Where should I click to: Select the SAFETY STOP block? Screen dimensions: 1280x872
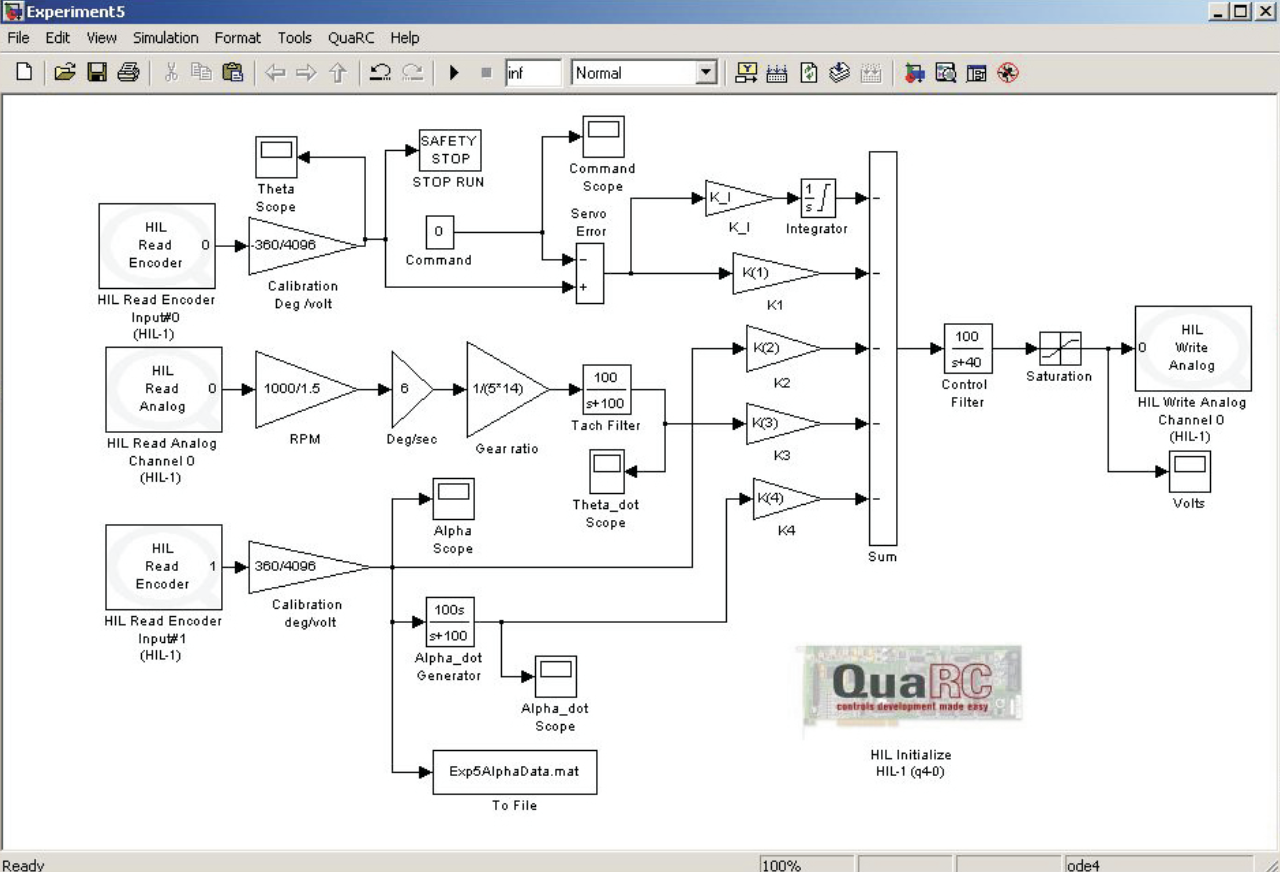pos(448,149)
